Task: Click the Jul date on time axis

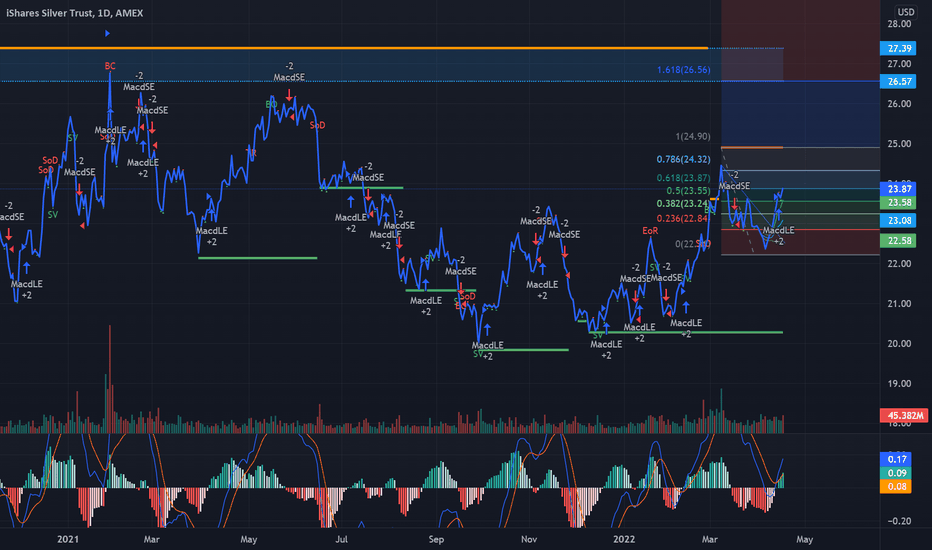Action: tap(341, 539)
